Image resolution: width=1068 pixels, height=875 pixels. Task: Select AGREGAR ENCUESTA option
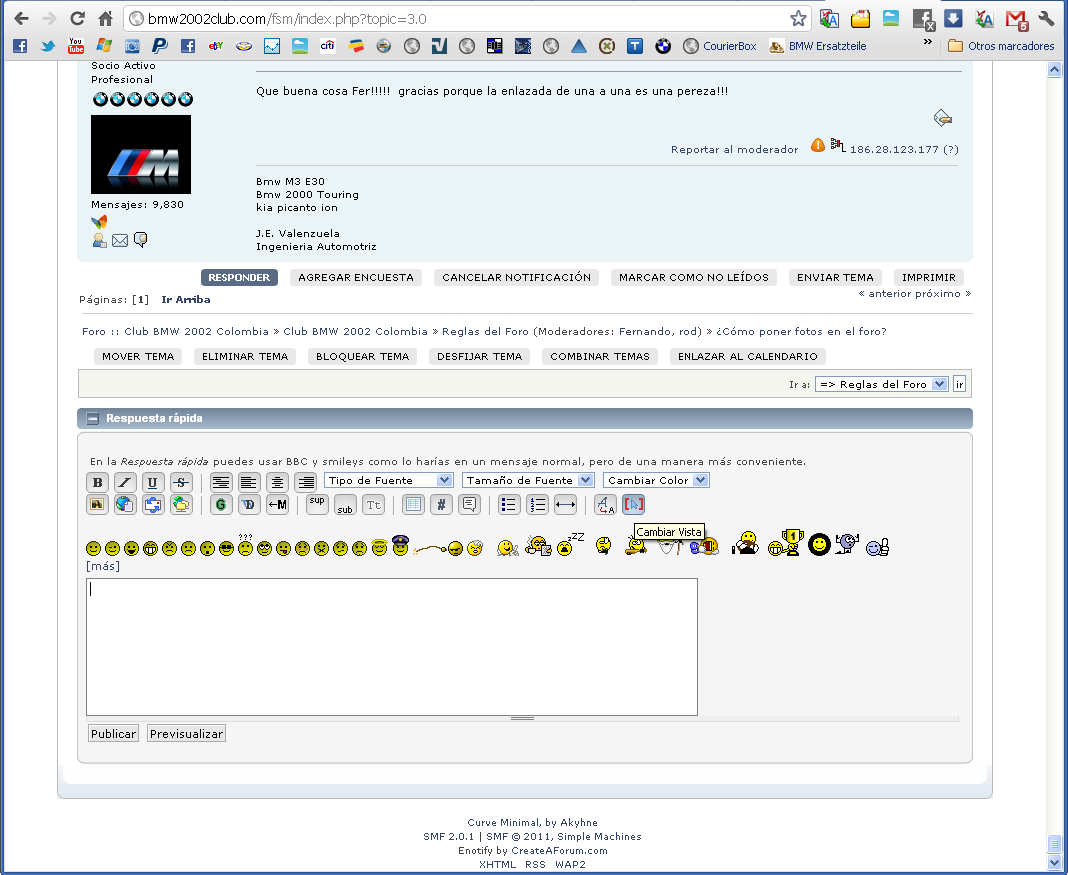356,277
